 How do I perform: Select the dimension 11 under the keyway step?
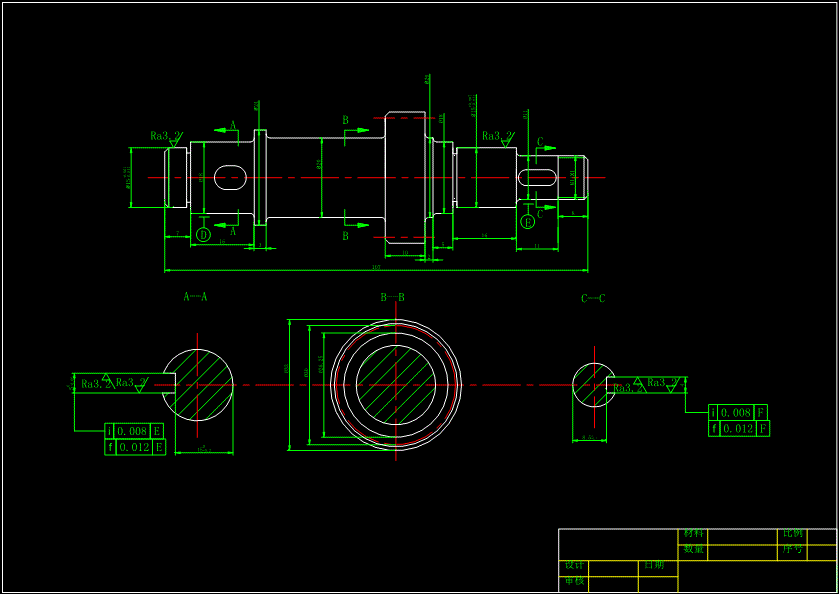[537, 246]
